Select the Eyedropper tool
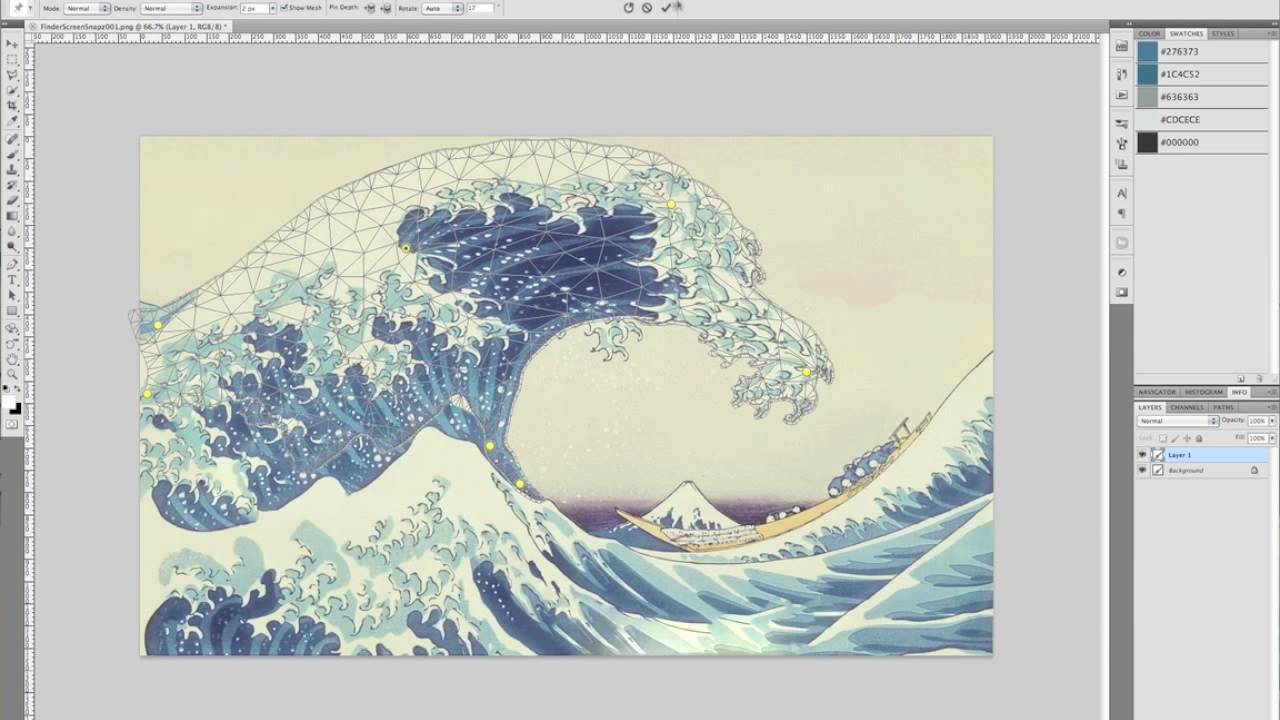Image resolution: width=1280 pixels, height=720 pixels. point(12,120)
